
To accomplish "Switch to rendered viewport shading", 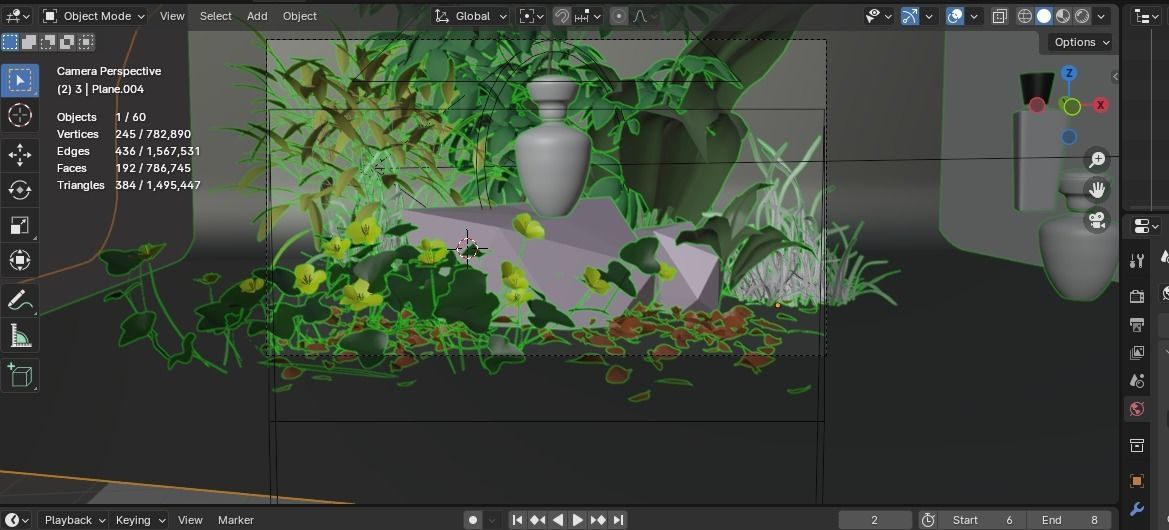I will pyautogui.click(x=1082, y=16).
